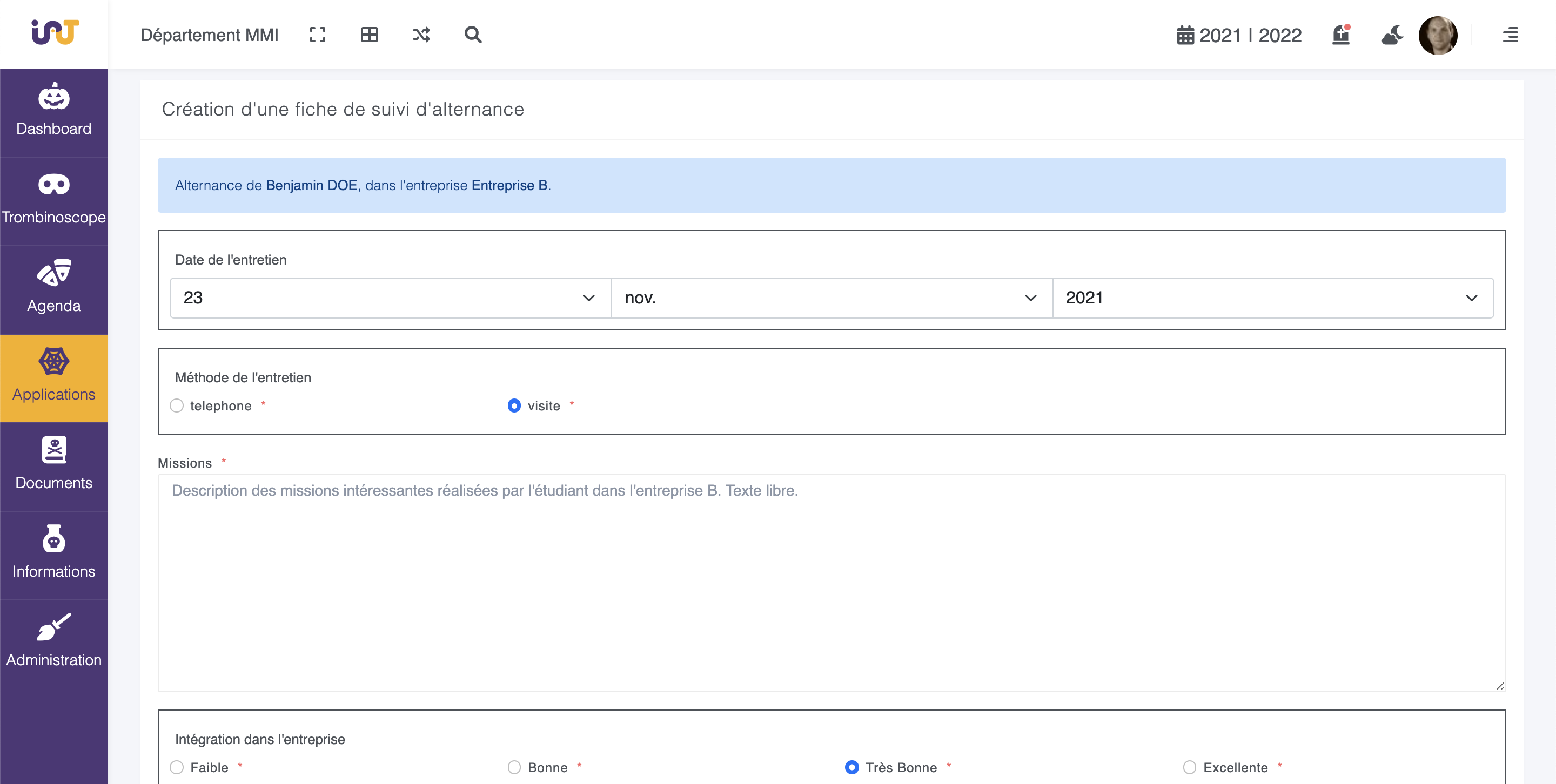Screen dimensions: 1556x784
Task: Choose Excellente for company integration
Action: [1189, 767]
